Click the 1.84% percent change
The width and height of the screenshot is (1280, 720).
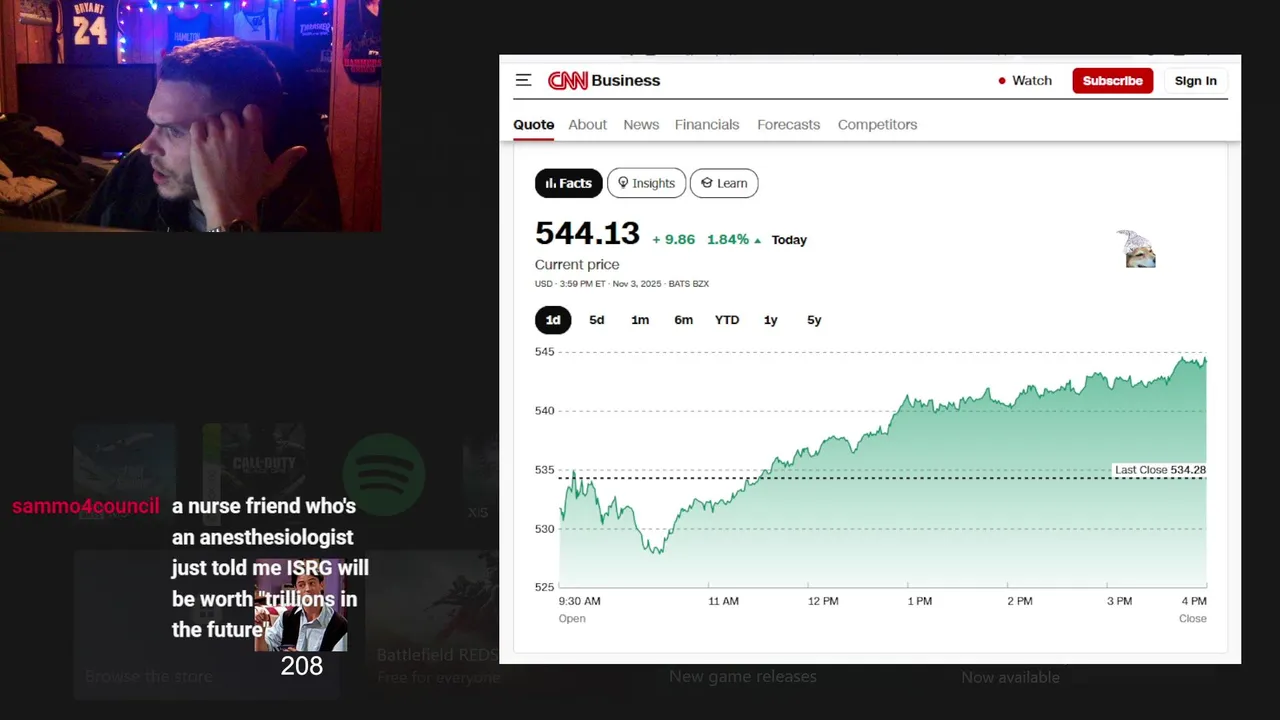(x=734, y=240)
